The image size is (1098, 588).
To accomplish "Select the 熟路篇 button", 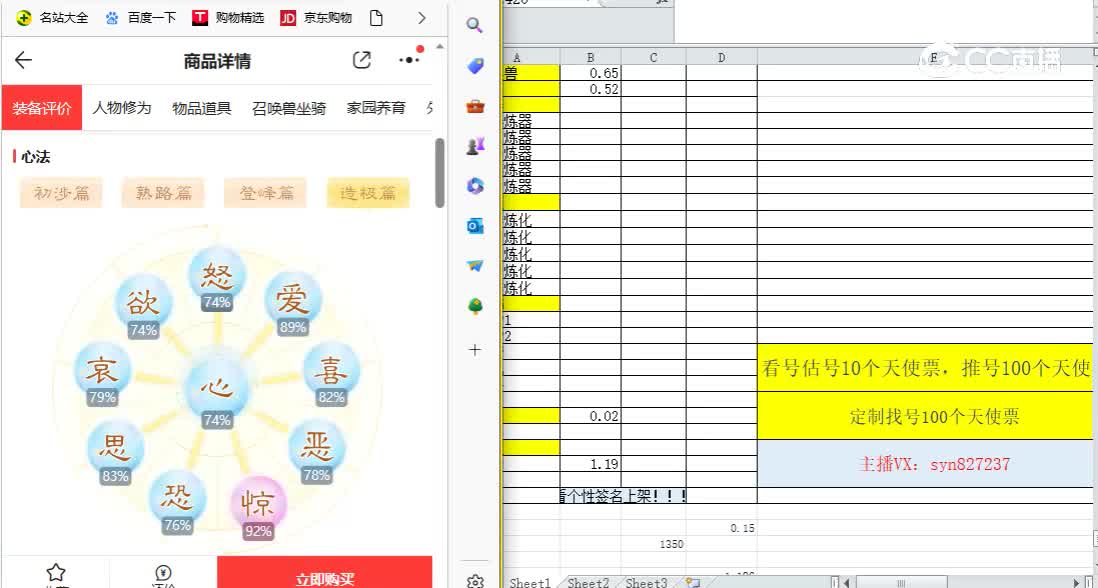I will point(163,193).
